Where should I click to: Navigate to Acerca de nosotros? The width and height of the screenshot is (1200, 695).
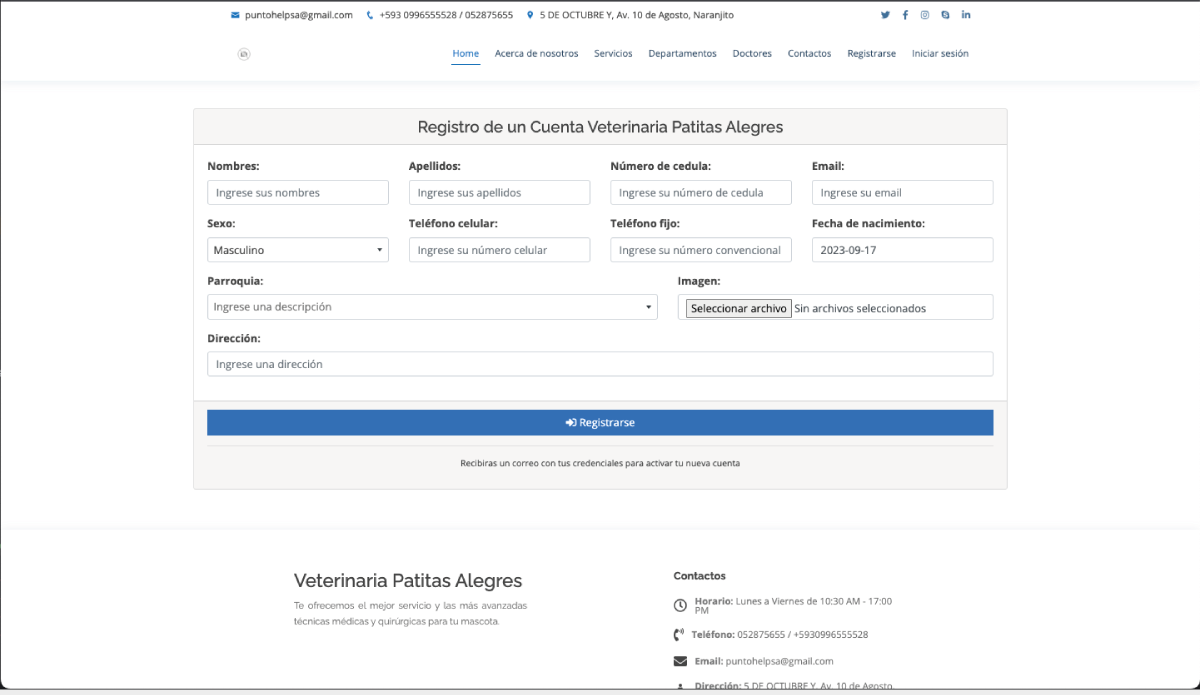coord(536,54)
